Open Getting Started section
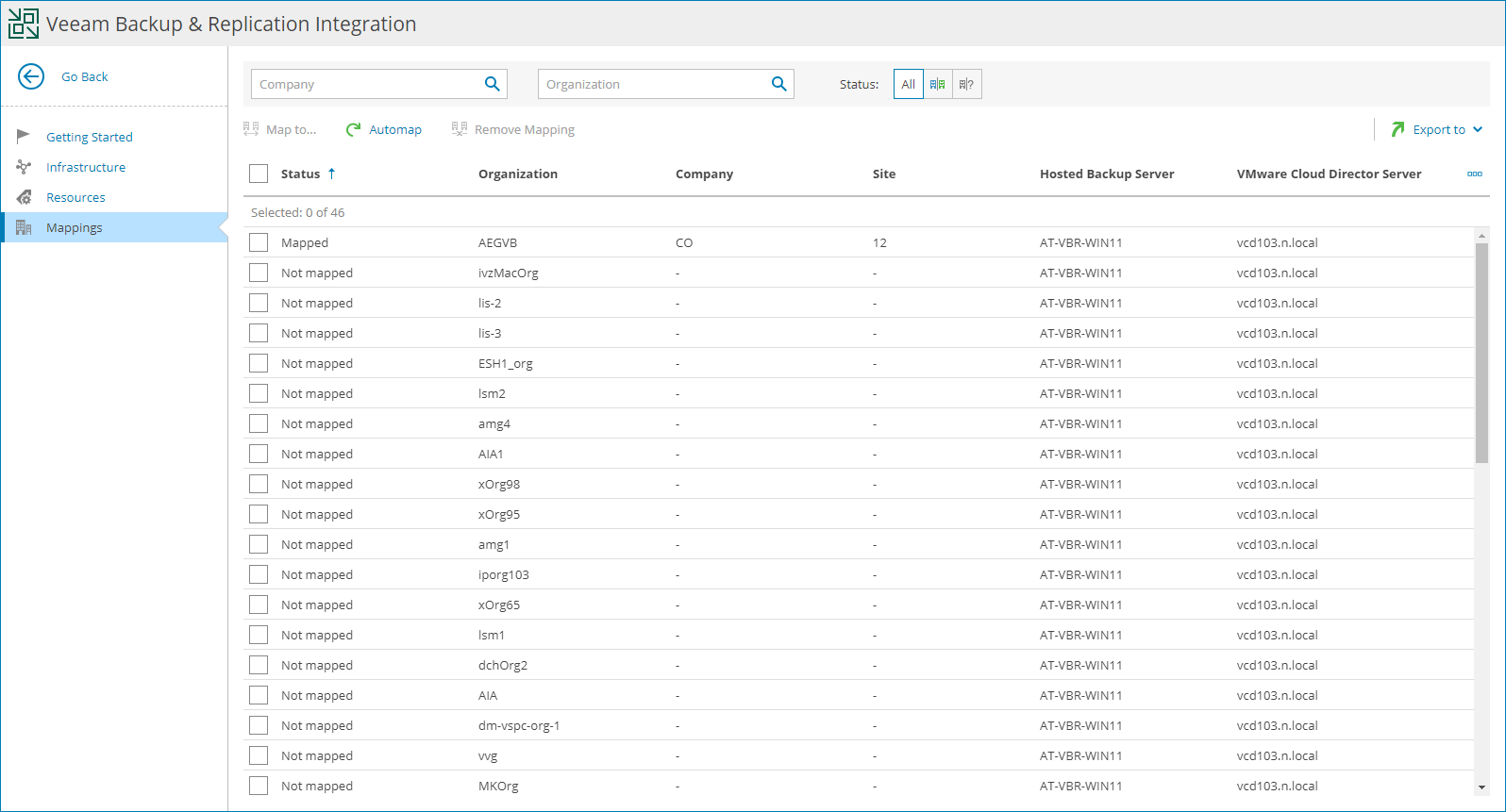This screenshot has height=812, width=1506. point(90,137)
